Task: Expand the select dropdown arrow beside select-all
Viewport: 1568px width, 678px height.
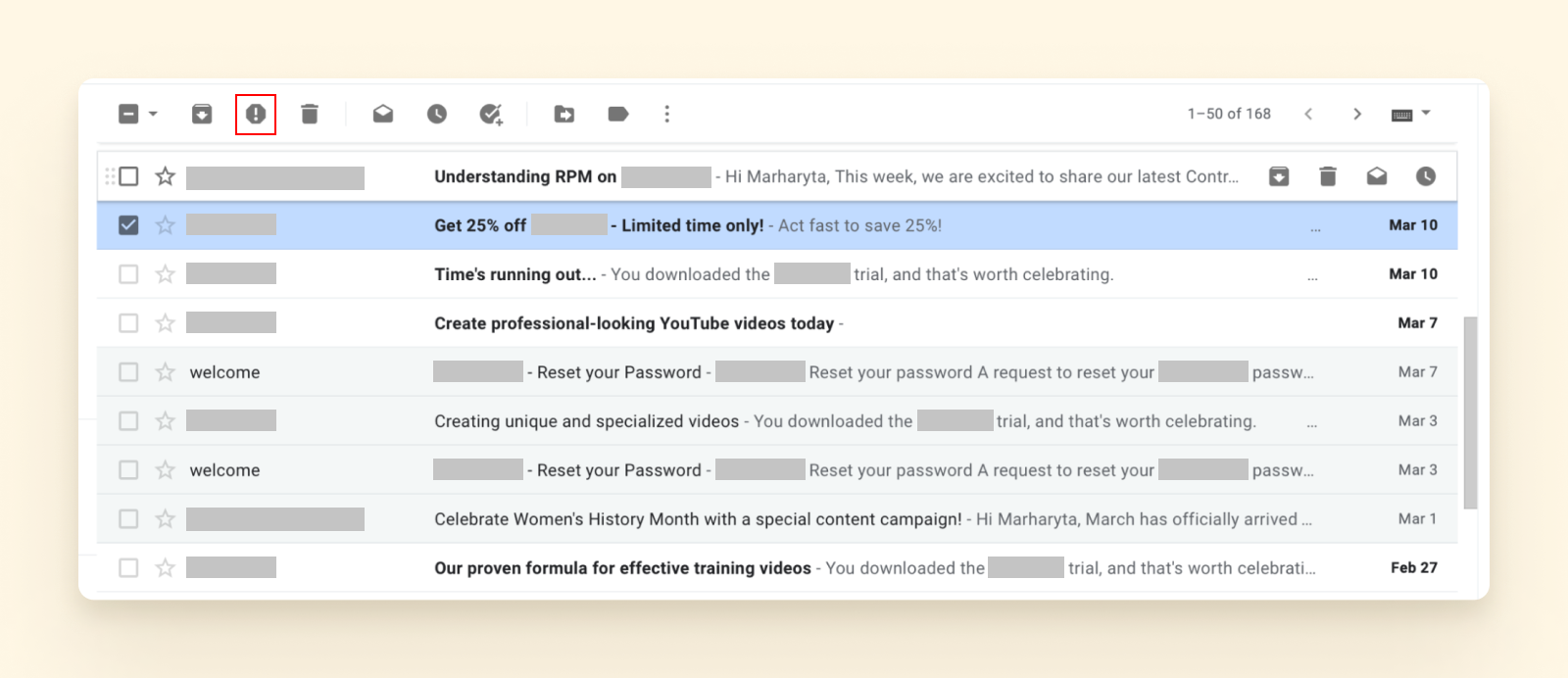Action: pyautogui.click(x=153, y=114)
